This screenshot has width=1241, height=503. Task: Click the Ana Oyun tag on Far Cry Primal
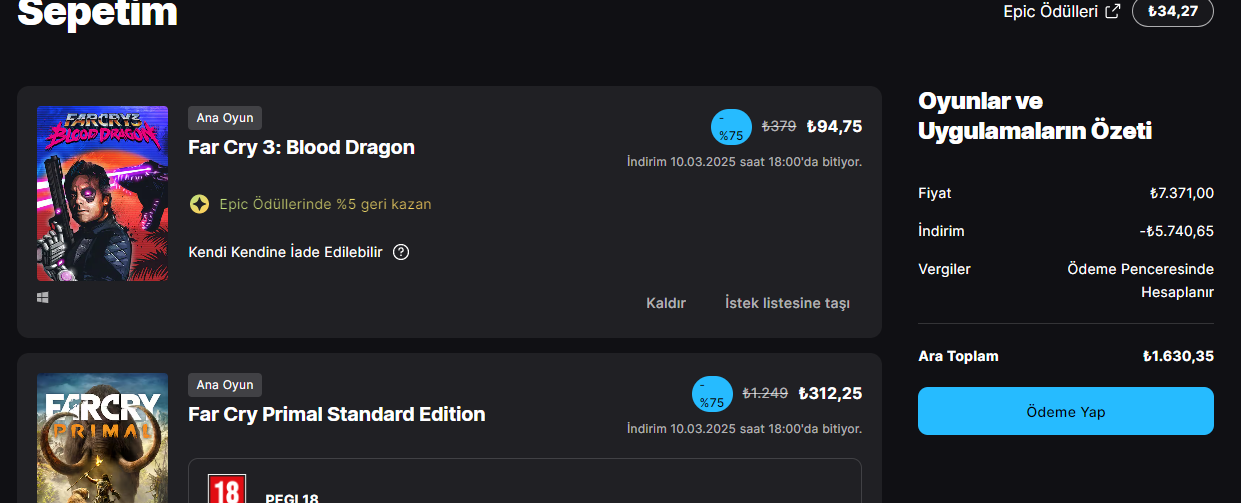pyautogui.click(x=225, y=385)
